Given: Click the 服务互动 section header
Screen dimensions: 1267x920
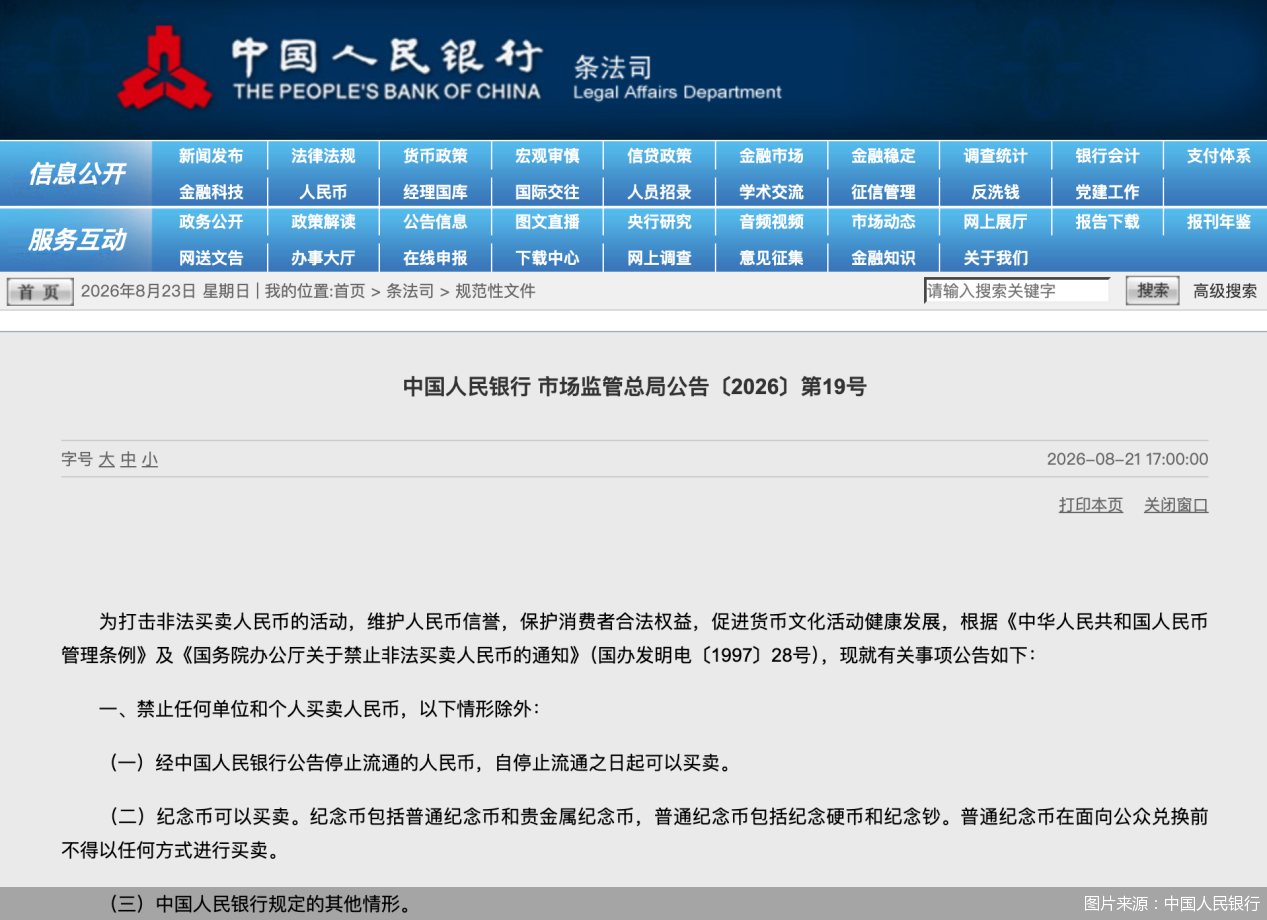Looking at the screenshot, I should [x=76, y=240].
